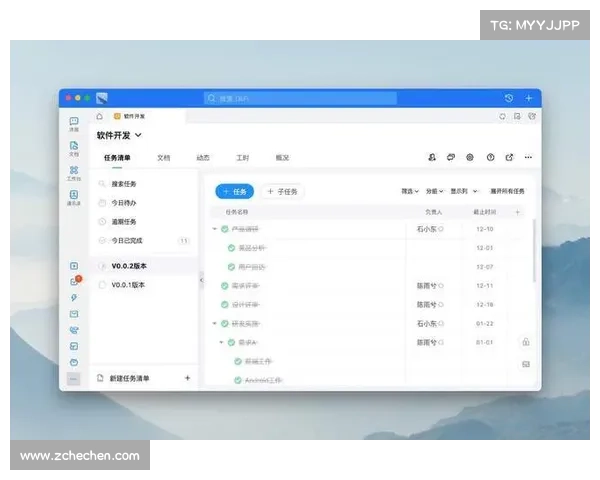The width and height of the screenshot is (600, 480).
Task: Click the history clock icon in title bar
Action: (x=509, y=98)
